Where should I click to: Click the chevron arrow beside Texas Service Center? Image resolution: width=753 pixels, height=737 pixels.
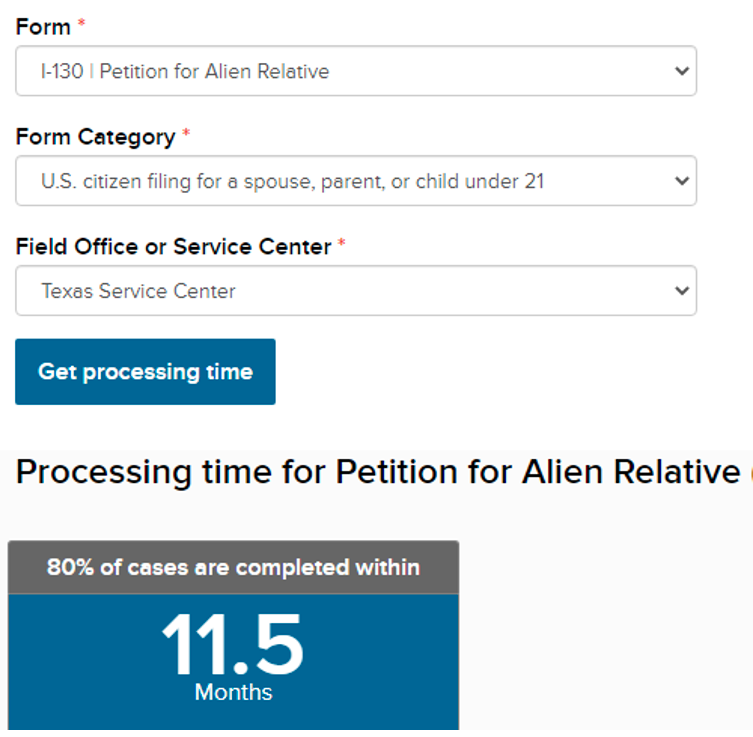point(681,290)
